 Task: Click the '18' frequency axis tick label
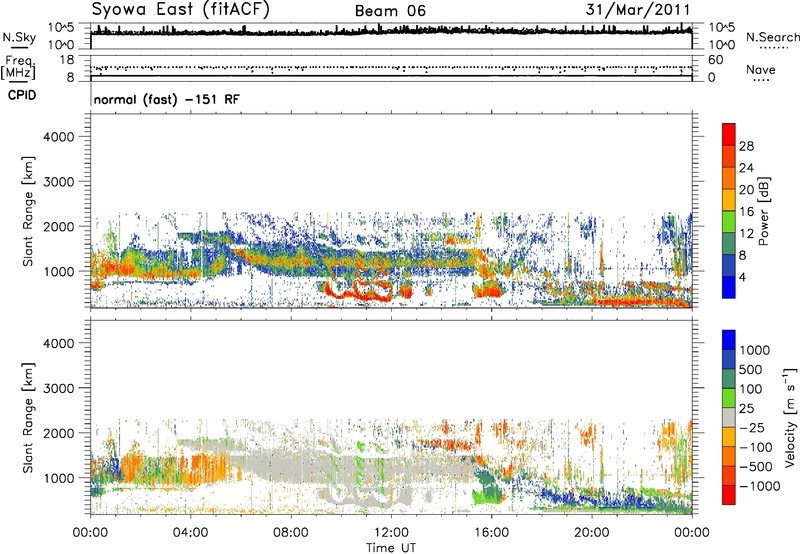pyautogui.click(x=67, y=60)
